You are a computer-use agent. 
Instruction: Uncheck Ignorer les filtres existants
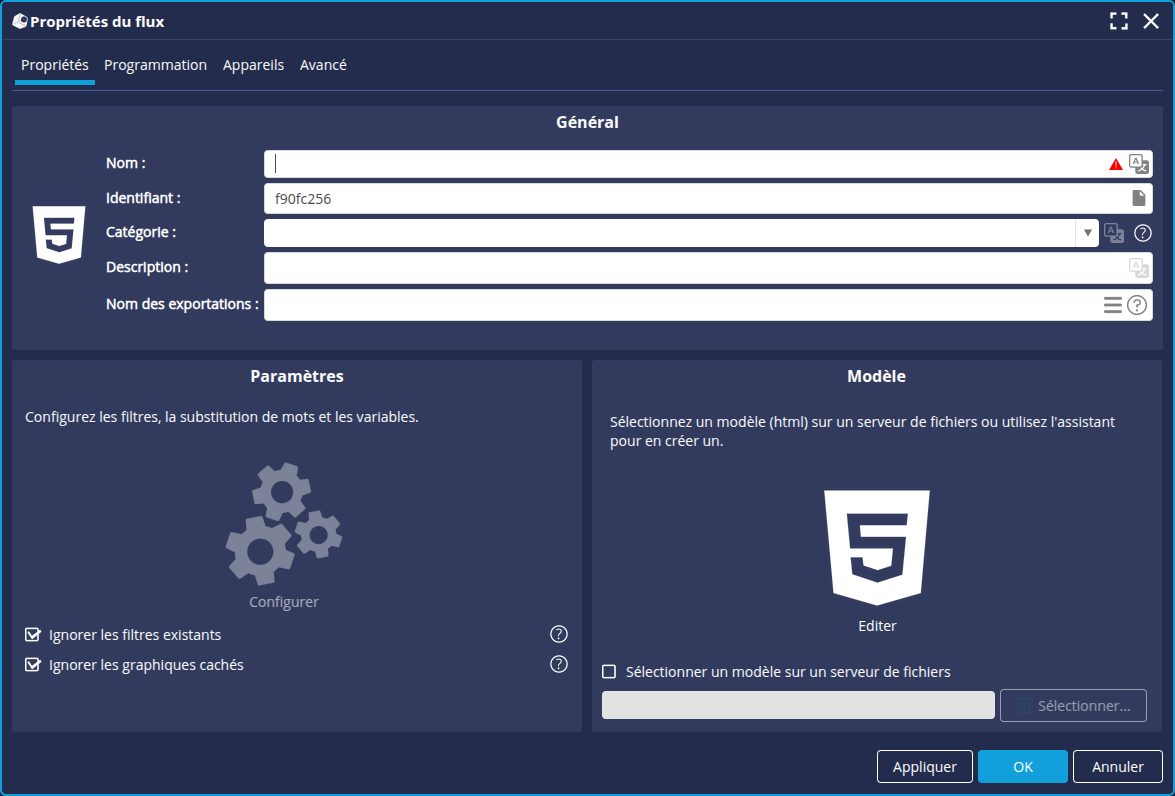pyautogui.click(x=33, y=635)
